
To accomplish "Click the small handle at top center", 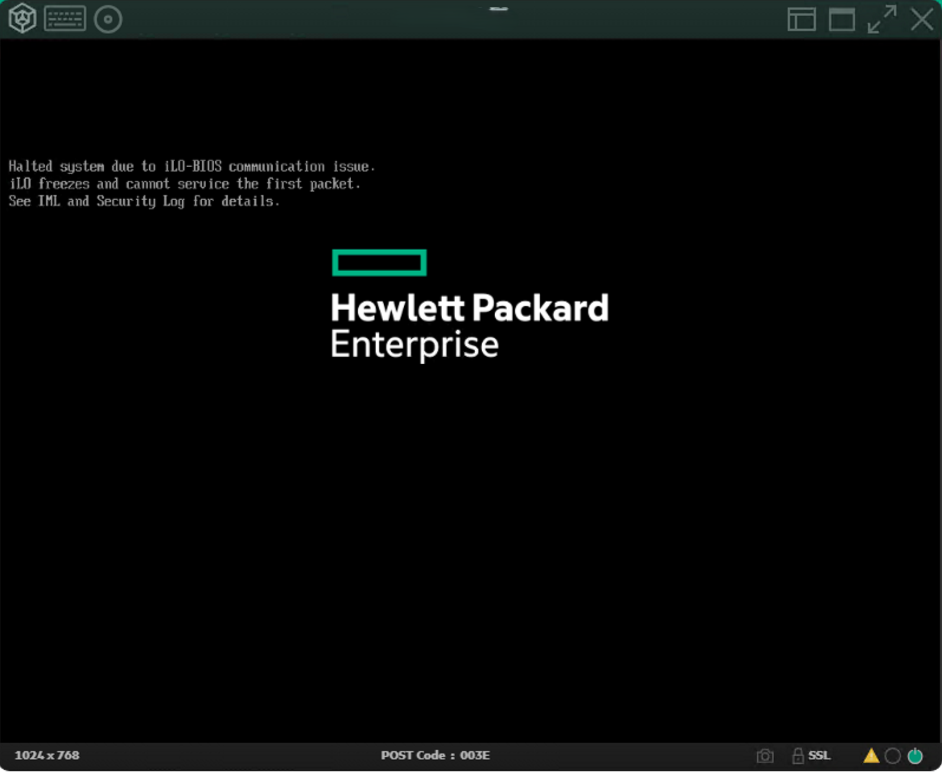I will click(498, 8).
